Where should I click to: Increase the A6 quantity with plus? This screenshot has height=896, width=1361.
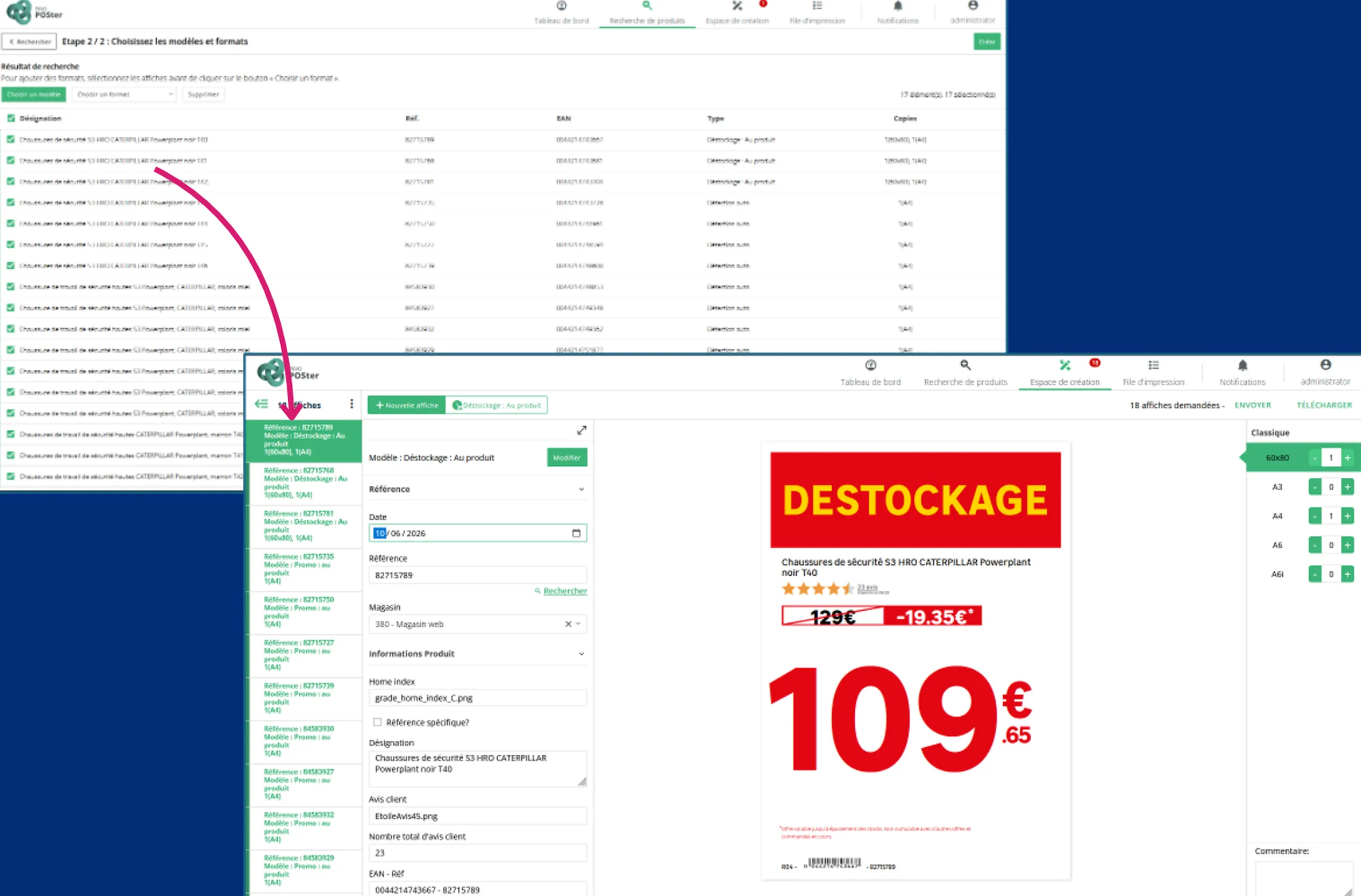1347,545
